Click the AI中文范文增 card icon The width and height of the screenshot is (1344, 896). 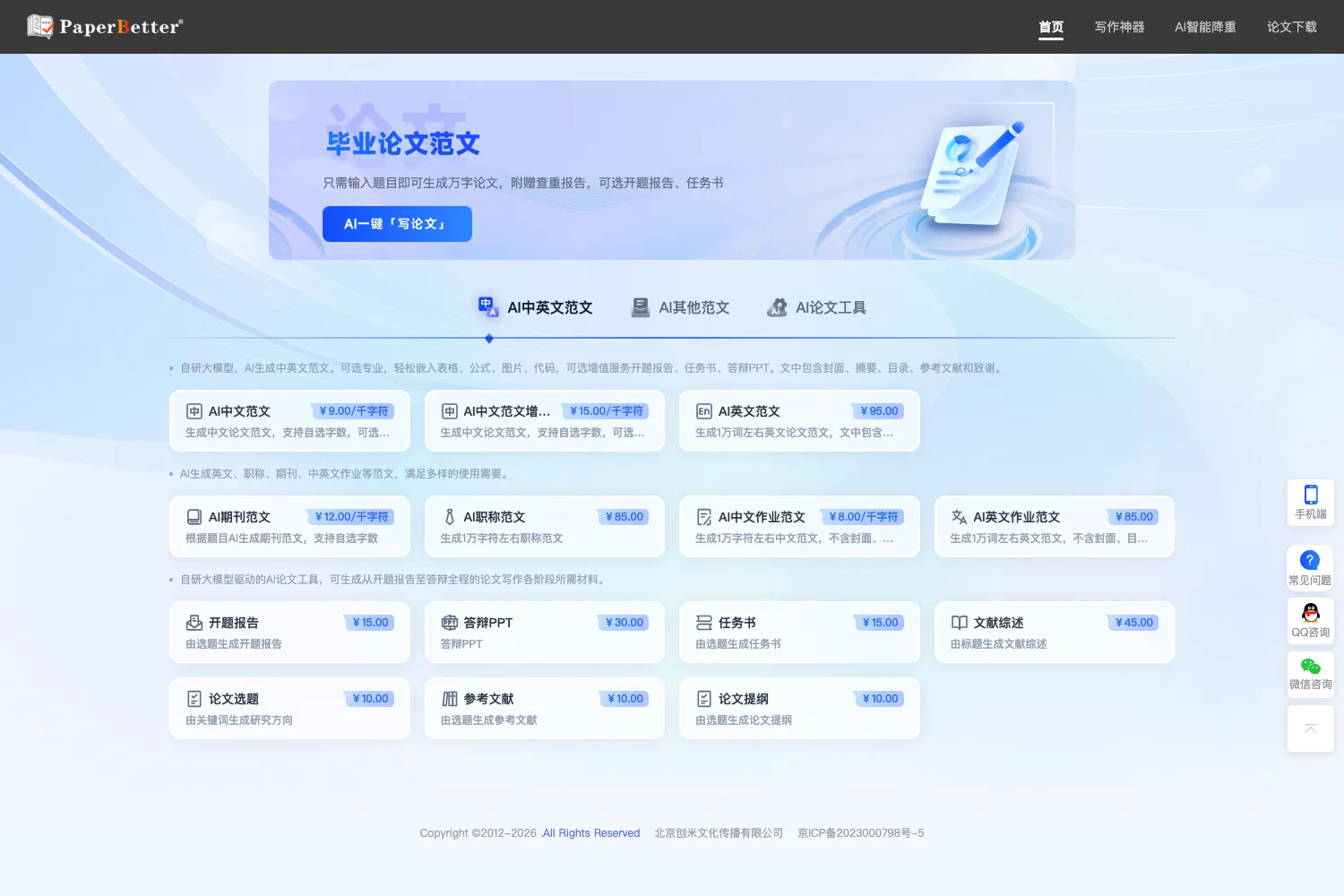click(449, 411)
